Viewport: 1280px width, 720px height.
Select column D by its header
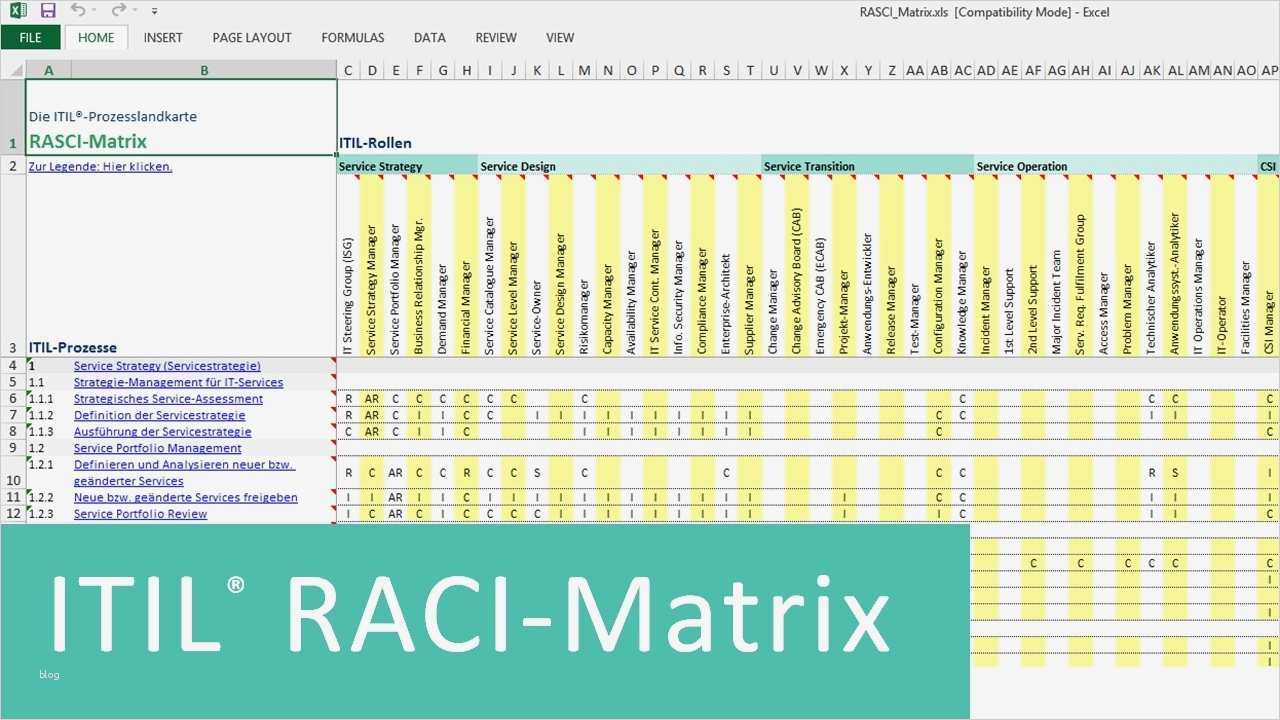coord(372,70)
